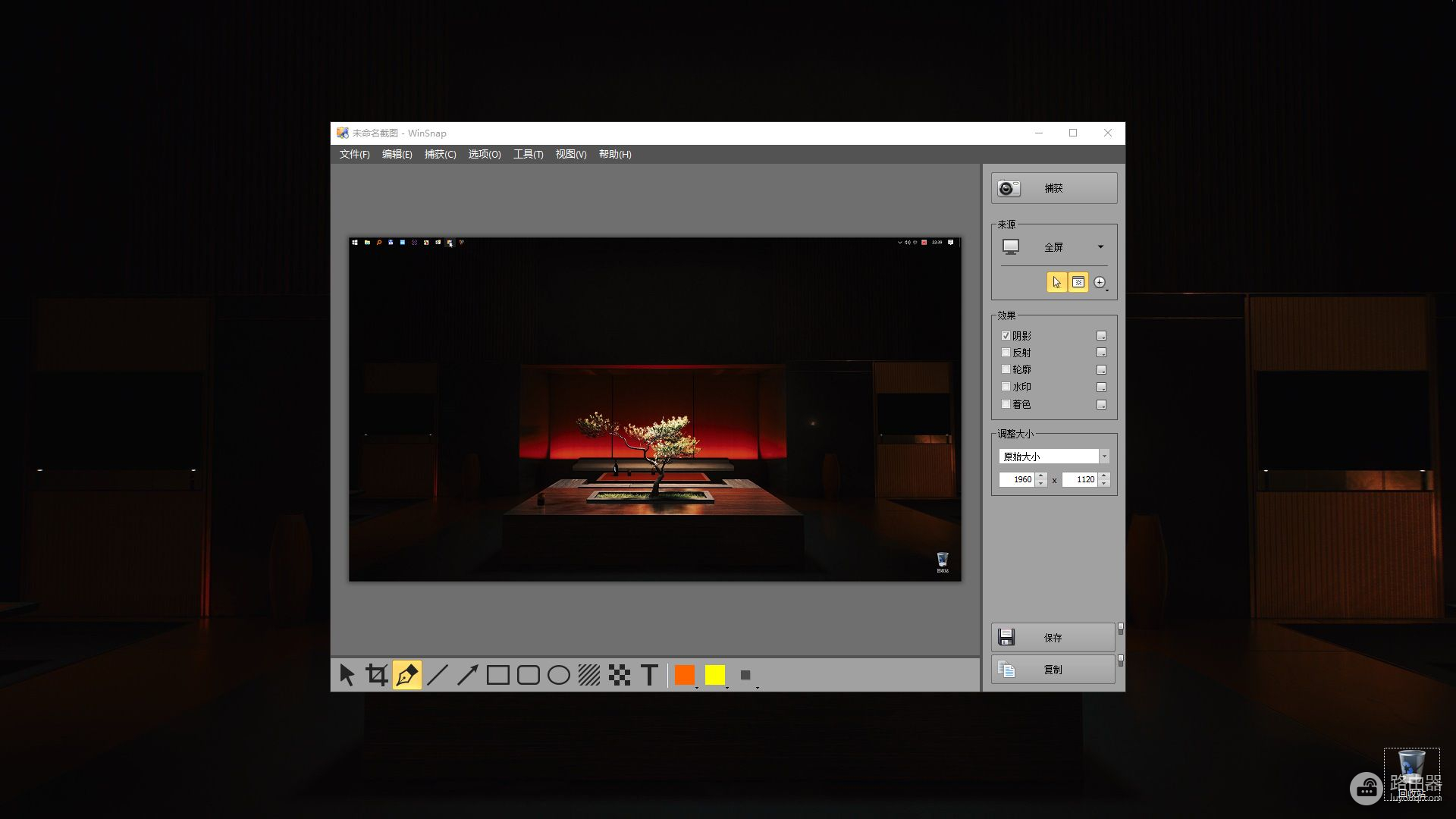Viewport: 1456px width, 819px height.
Task: Pick the Rectangle shape tool
Action: 498,675
